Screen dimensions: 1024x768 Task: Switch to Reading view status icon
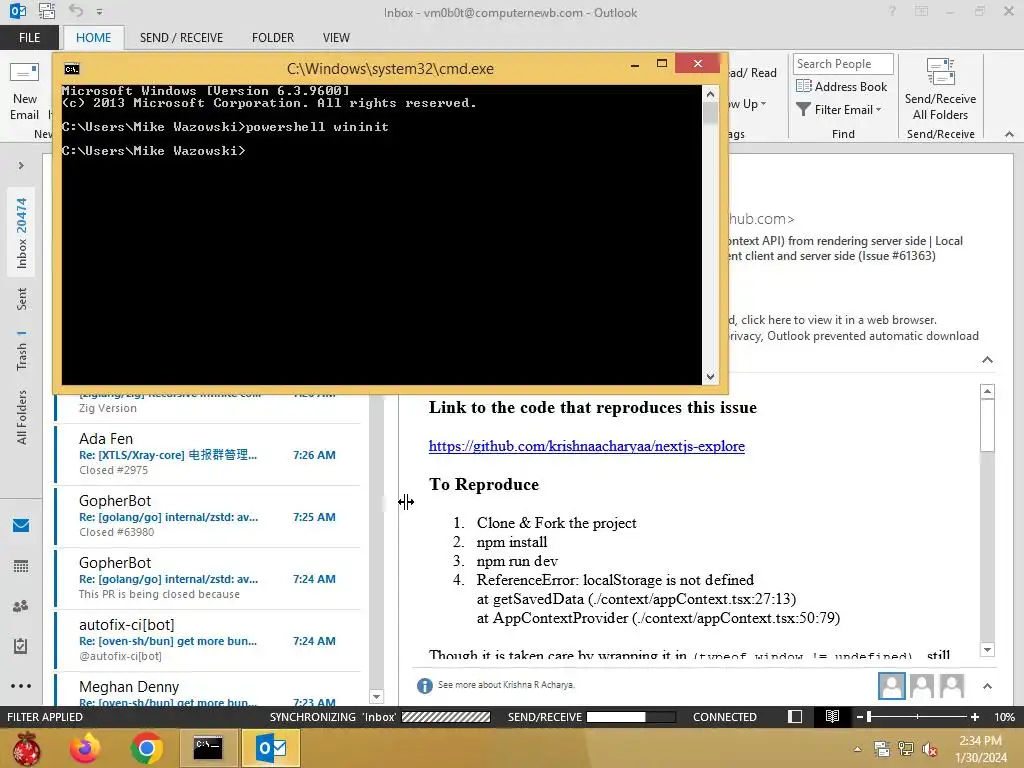coord(832,716)
